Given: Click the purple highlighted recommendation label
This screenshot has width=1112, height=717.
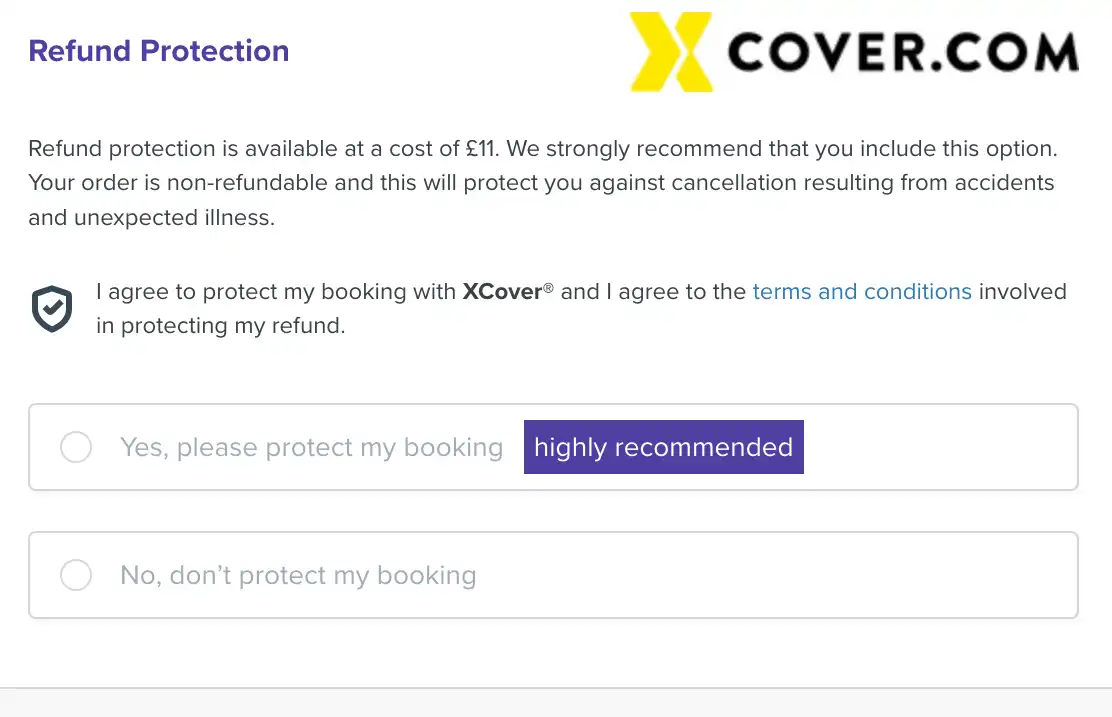Looking at the screenshot, I should [x=663, y=447].
